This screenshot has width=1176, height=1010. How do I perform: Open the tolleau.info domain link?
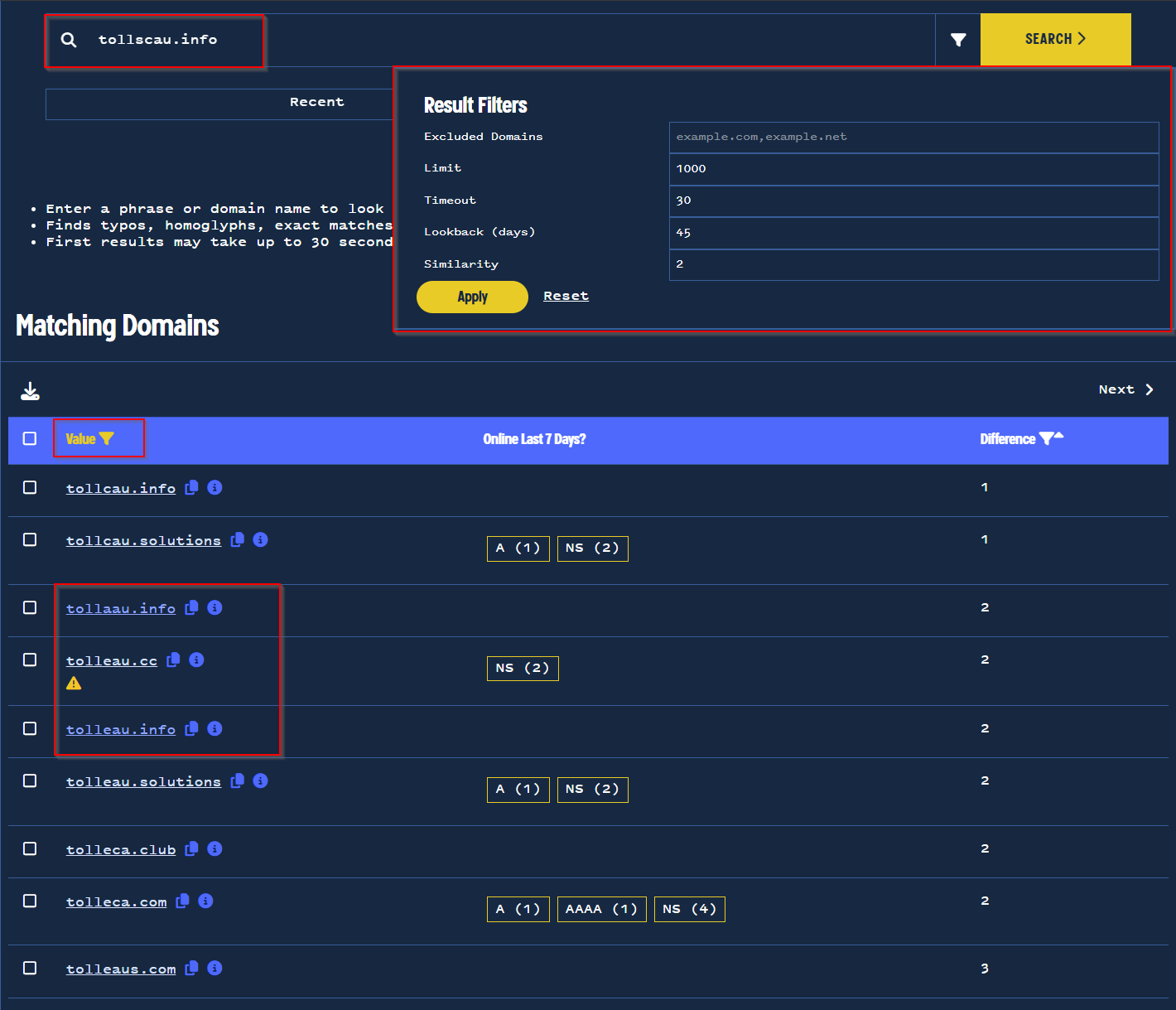121,730
